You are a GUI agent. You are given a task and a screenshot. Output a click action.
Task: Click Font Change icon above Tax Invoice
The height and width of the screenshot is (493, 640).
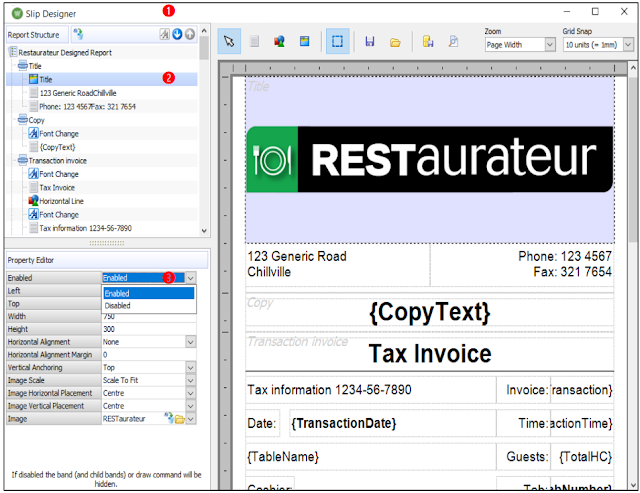(33, 174)
